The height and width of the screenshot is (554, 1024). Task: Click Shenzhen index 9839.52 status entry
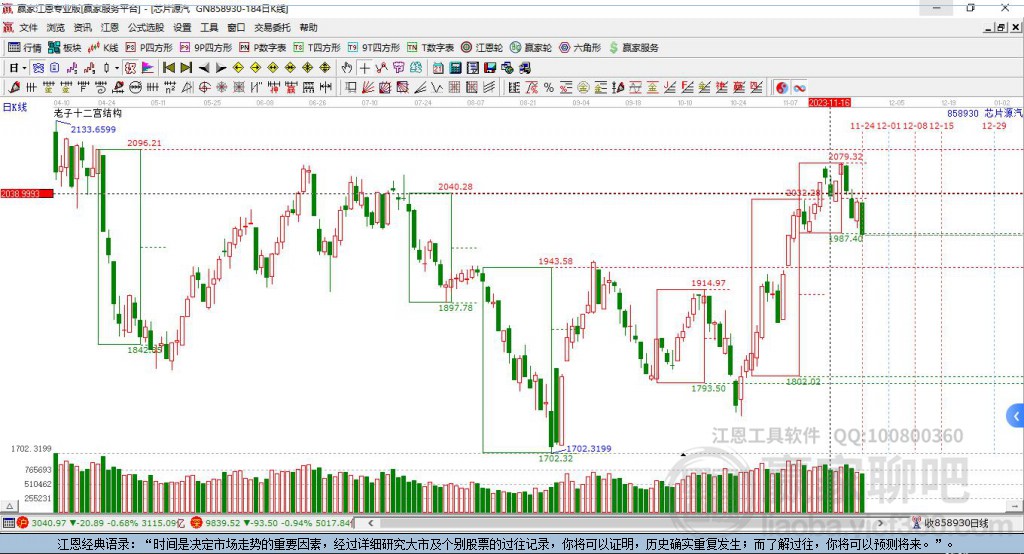(x=272, y=523)
